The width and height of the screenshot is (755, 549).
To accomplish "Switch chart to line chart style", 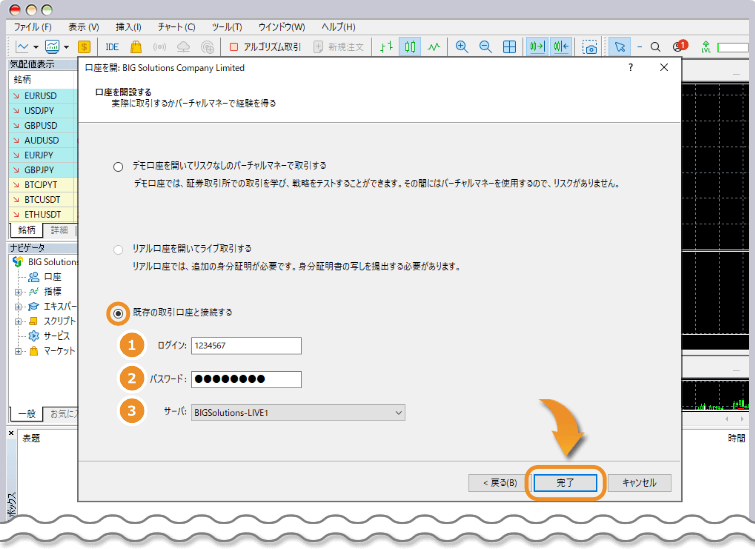I will [x=434, y=47].
